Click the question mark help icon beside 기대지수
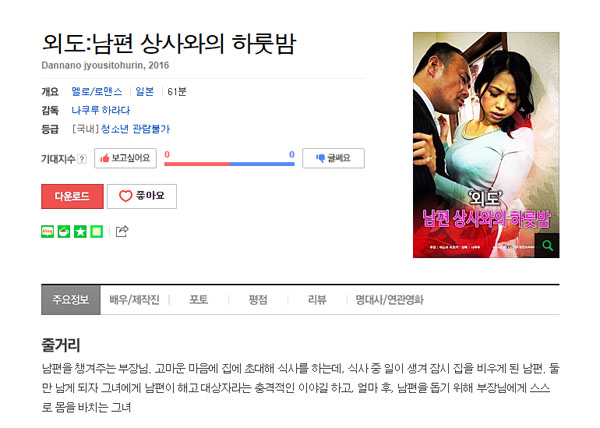 [82, 159]
